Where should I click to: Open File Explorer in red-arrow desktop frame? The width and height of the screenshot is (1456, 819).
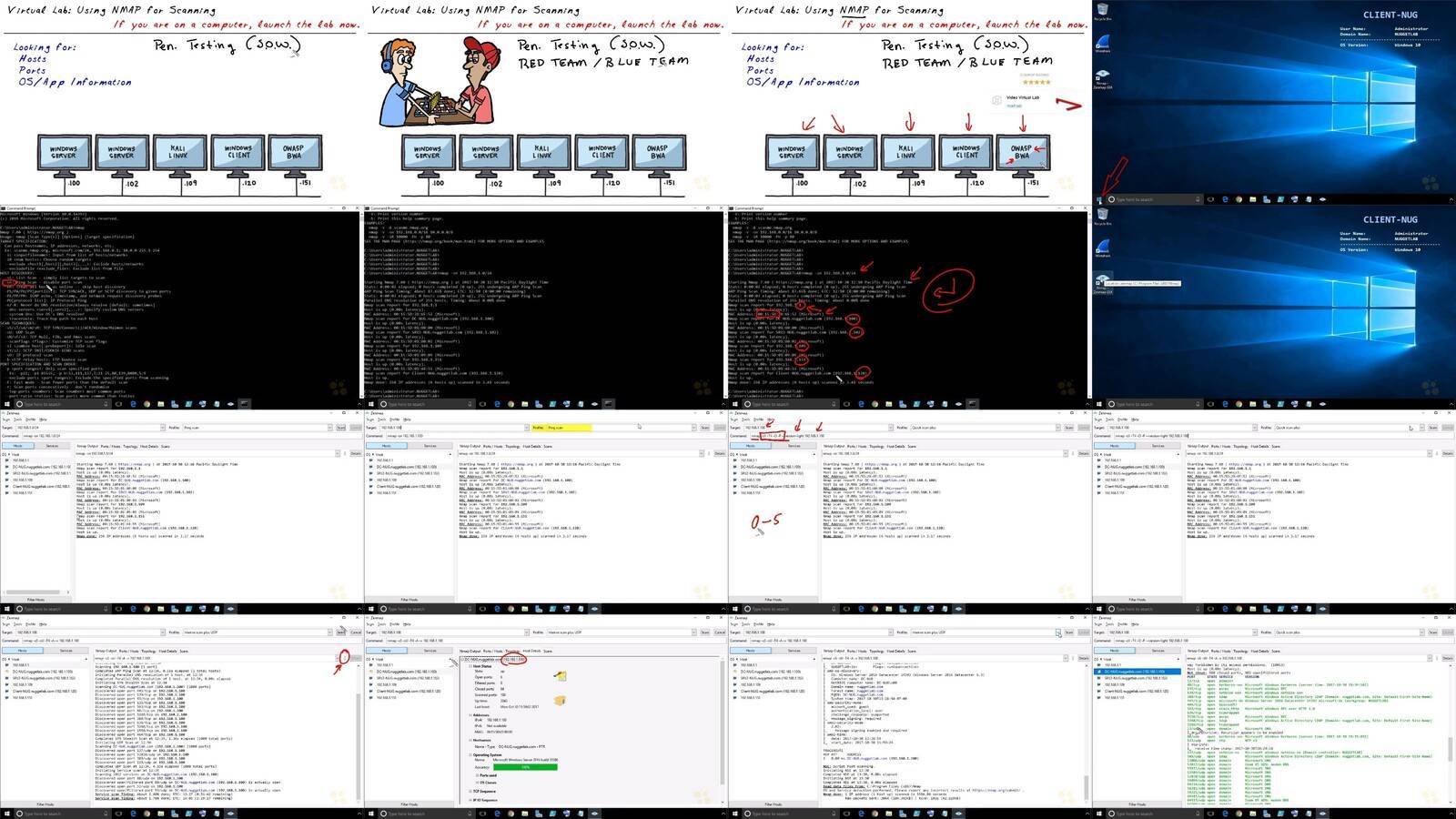point(1252,199)
